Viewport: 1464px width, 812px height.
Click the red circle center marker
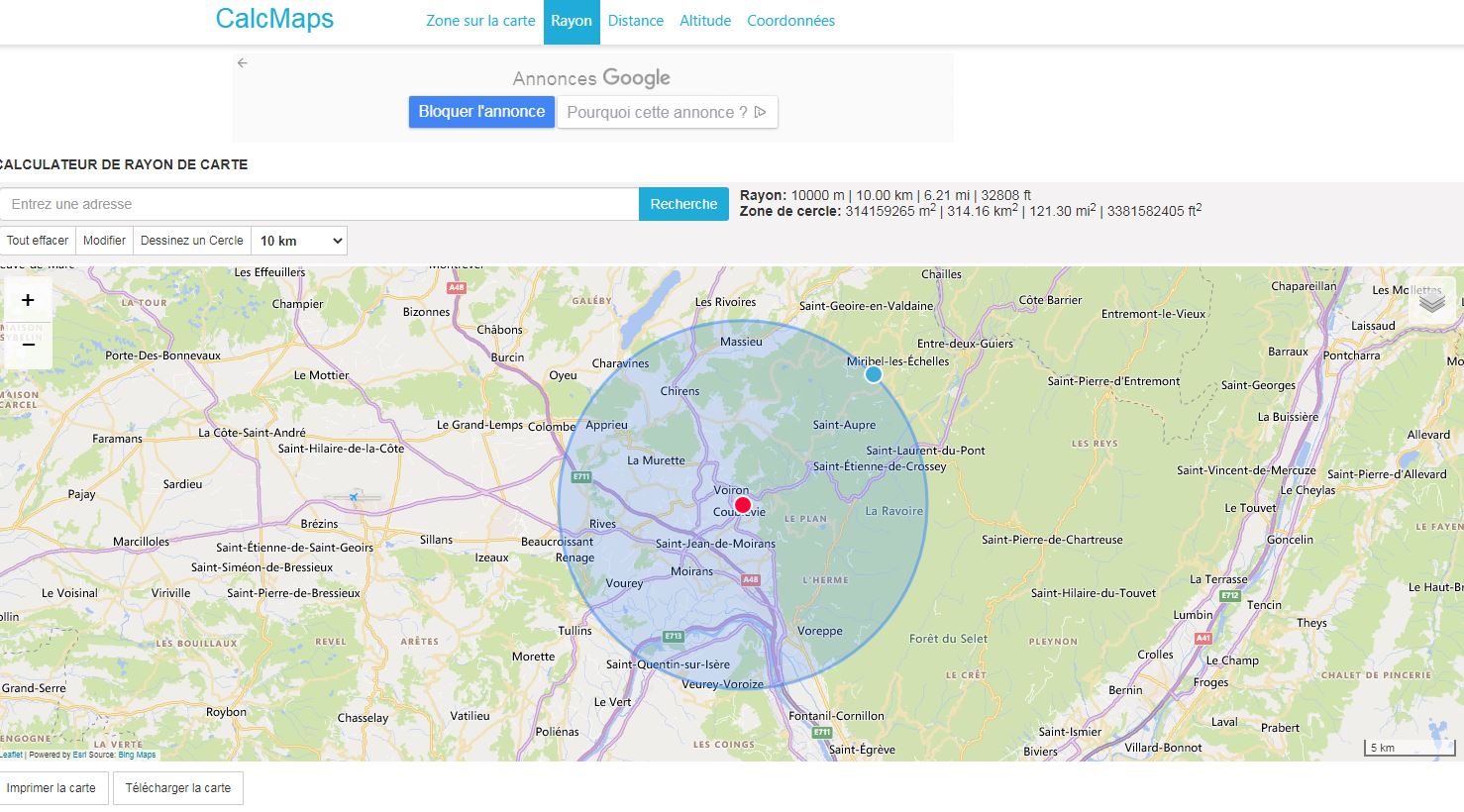coord(743,505)
